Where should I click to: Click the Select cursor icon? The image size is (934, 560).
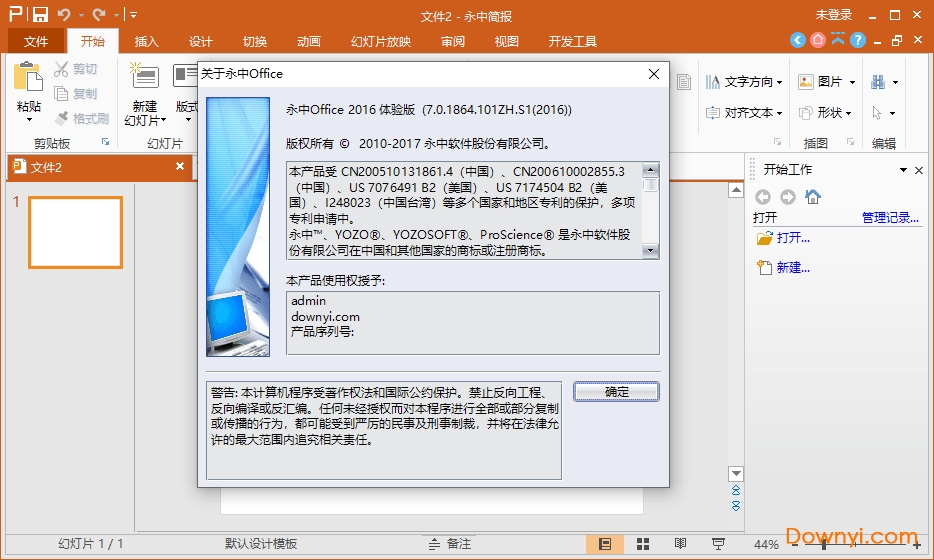(x=877, y=113)
